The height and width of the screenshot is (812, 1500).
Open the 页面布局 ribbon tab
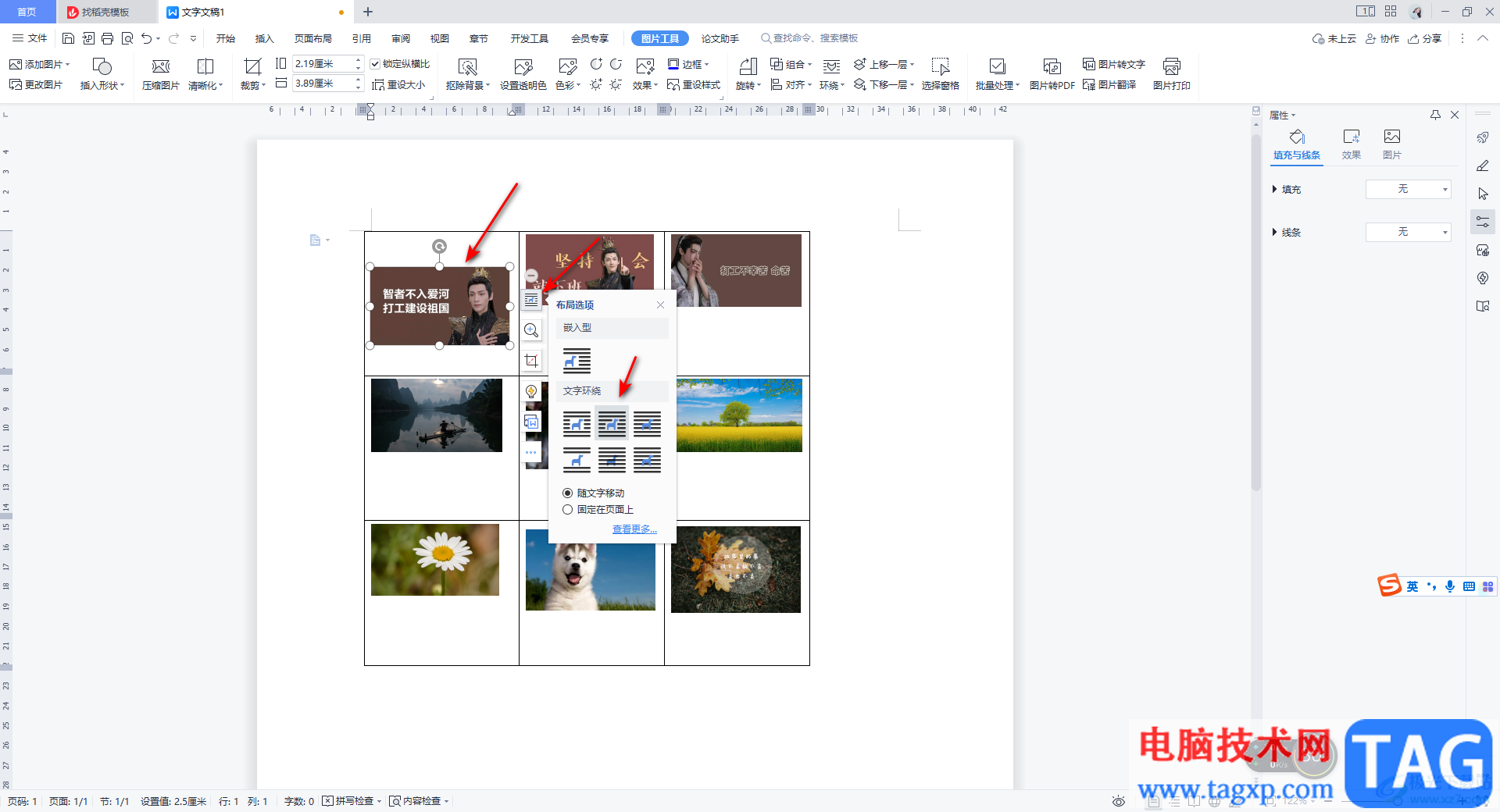pyautogui.click(x=313, y=38)
